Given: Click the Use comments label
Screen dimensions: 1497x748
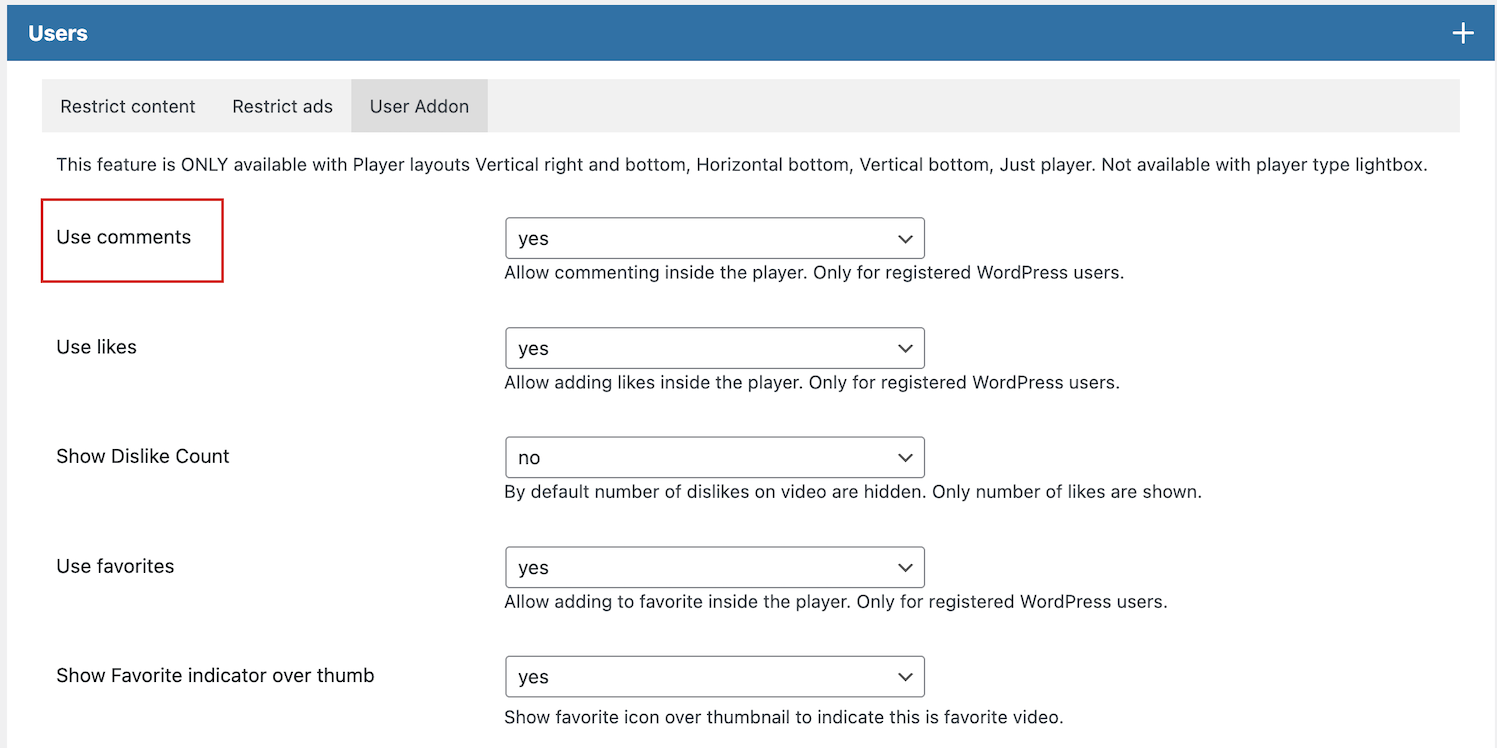Looking at the screenshot, I should [x=124, y=238].
